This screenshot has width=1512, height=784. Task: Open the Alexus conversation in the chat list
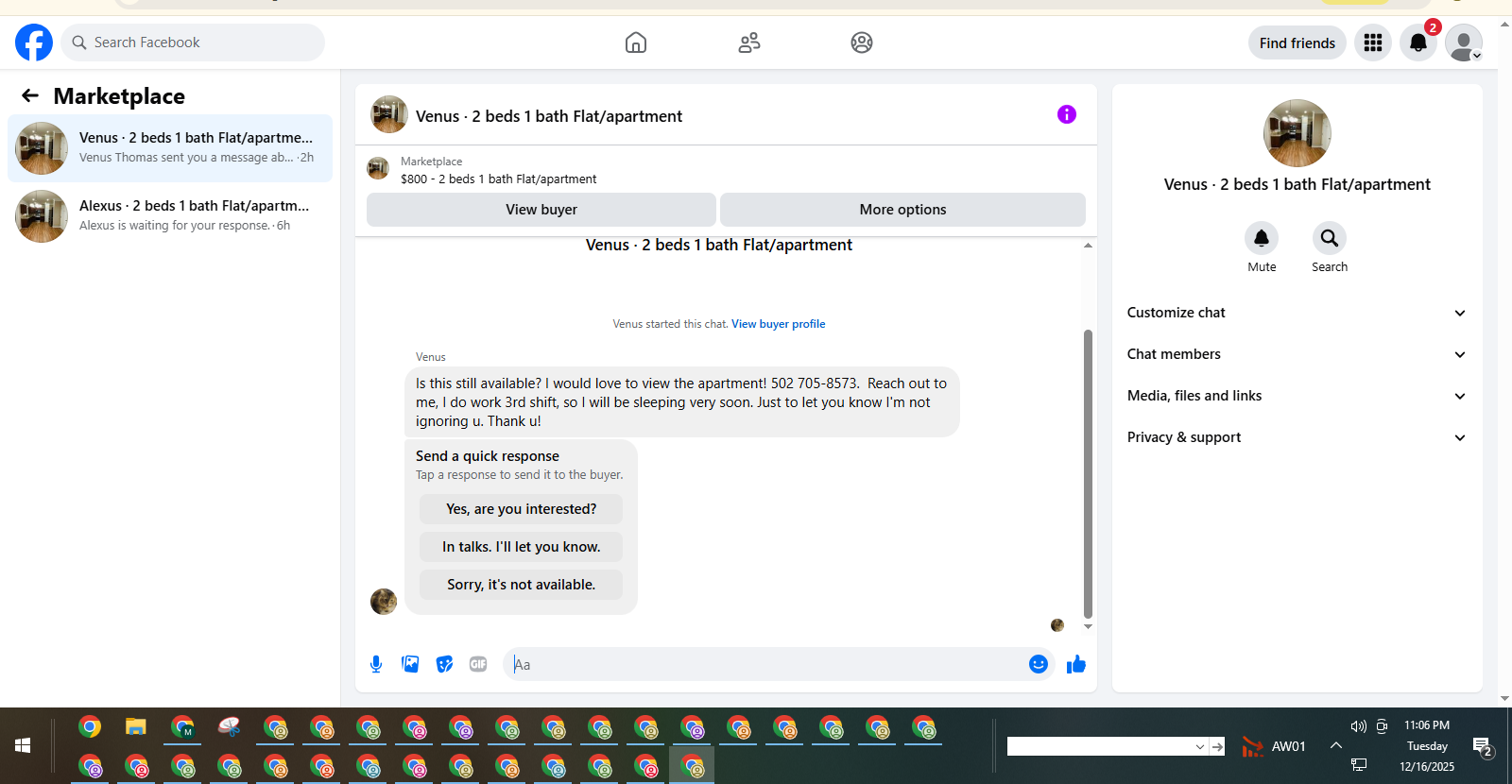[170, 216]
